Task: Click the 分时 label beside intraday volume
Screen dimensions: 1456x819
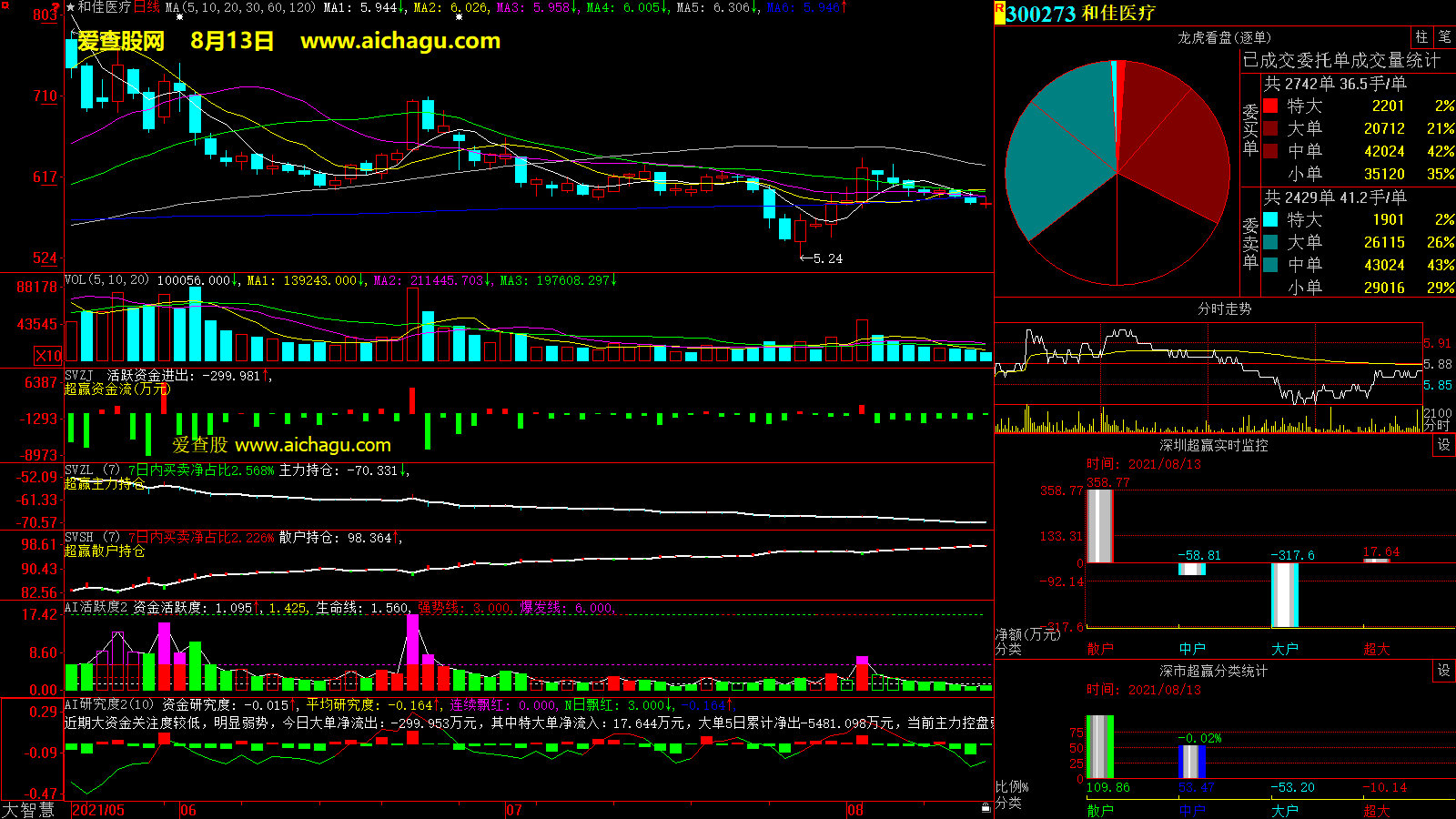Action: coord(1436,425)
